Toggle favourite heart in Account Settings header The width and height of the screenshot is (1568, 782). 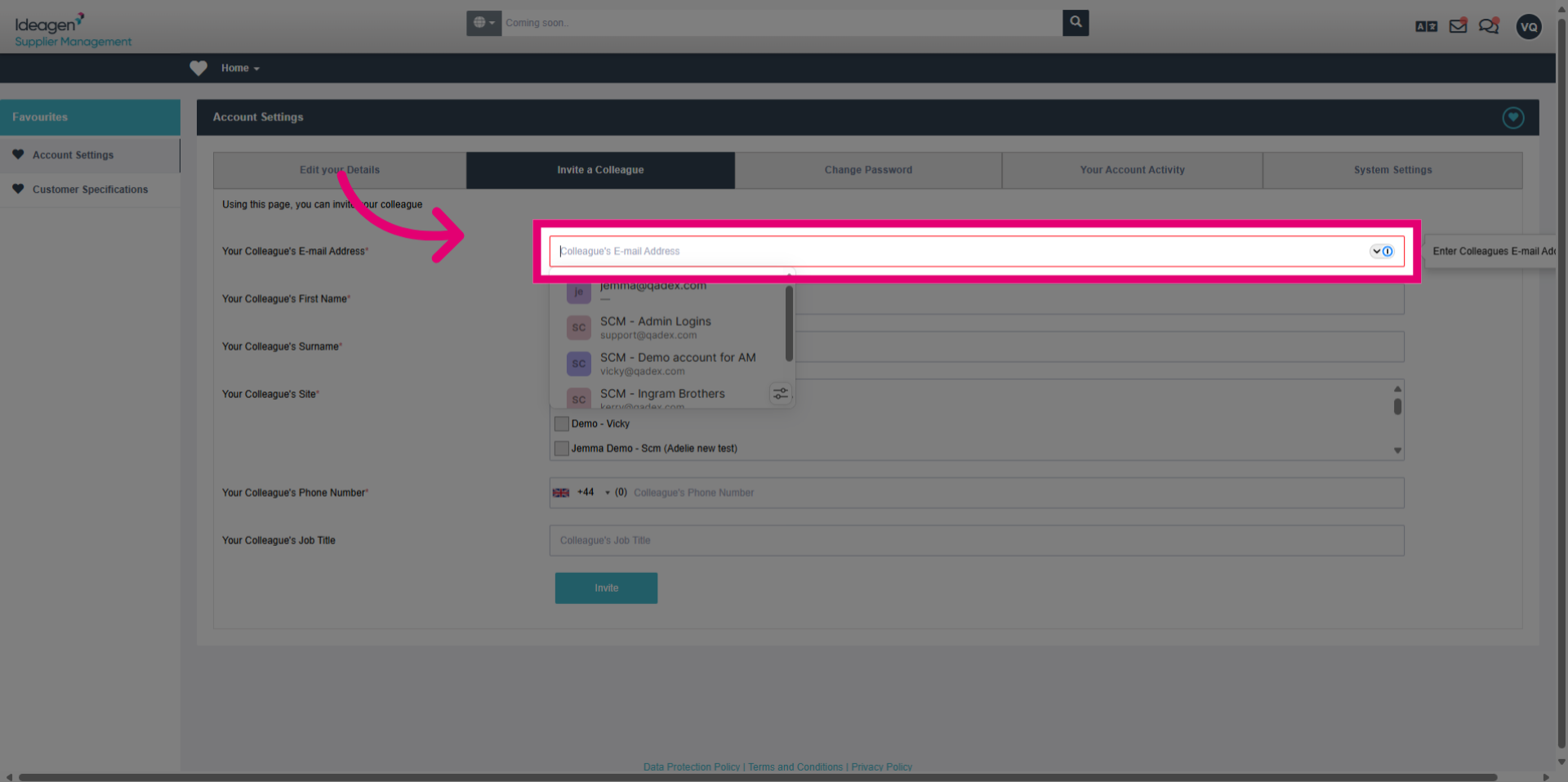[x=1512, y=118]
